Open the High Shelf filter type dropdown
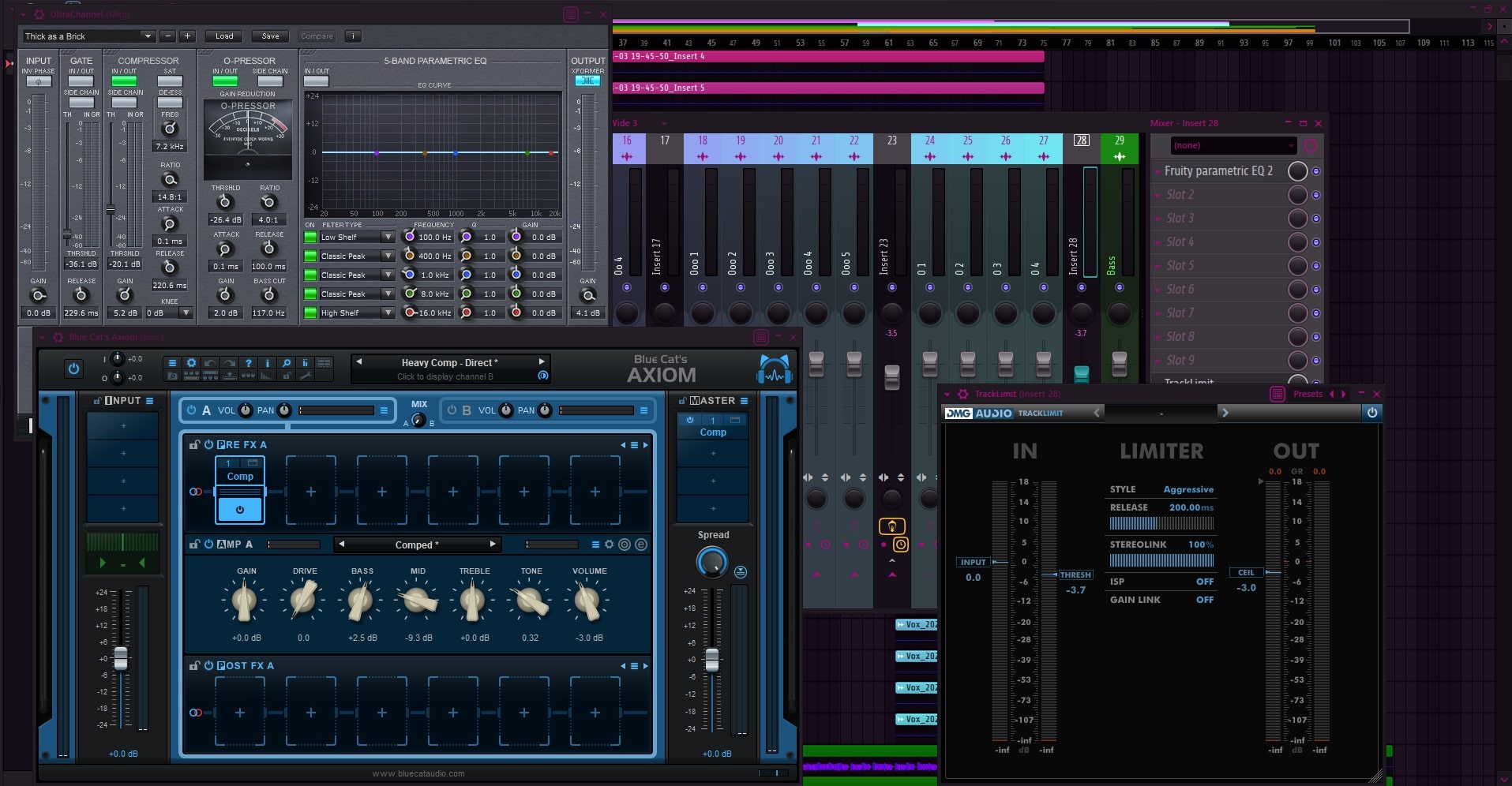Viewport: 1512px width, 786px height. tap(388, 313)
